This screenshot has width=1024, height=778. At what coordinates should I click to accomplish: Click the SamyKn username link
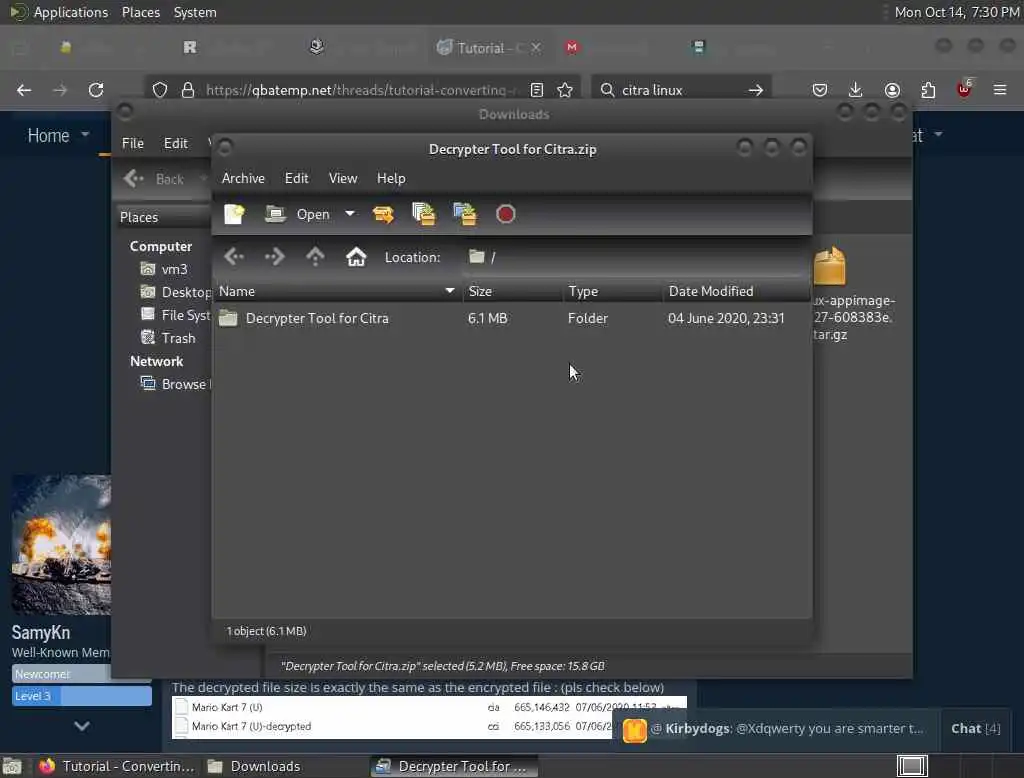tap(40, 632)
